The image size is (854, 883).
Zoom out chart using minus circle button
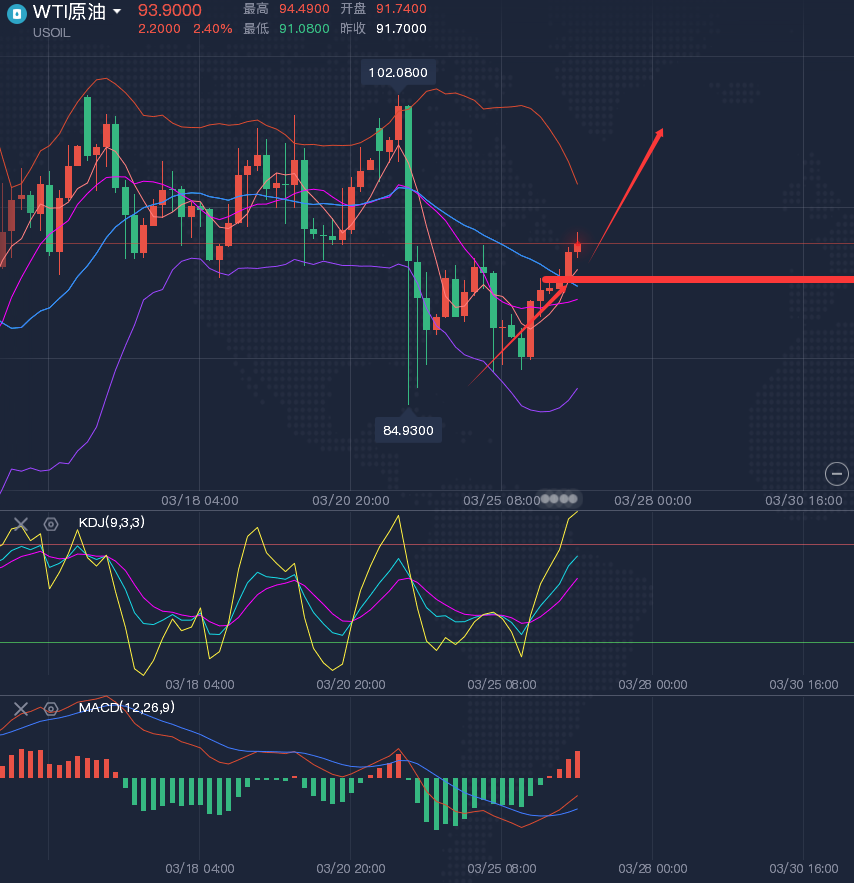[x=836, y=474]
